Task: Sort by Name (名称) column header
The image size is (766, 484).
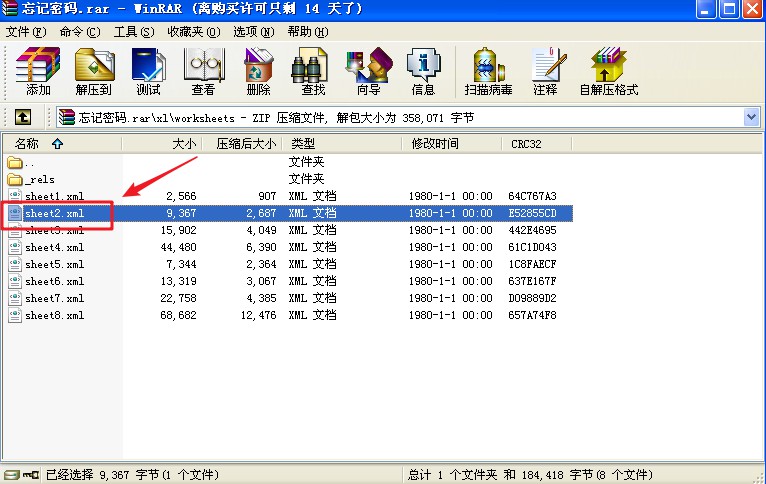Action: [x=63, y=144]
